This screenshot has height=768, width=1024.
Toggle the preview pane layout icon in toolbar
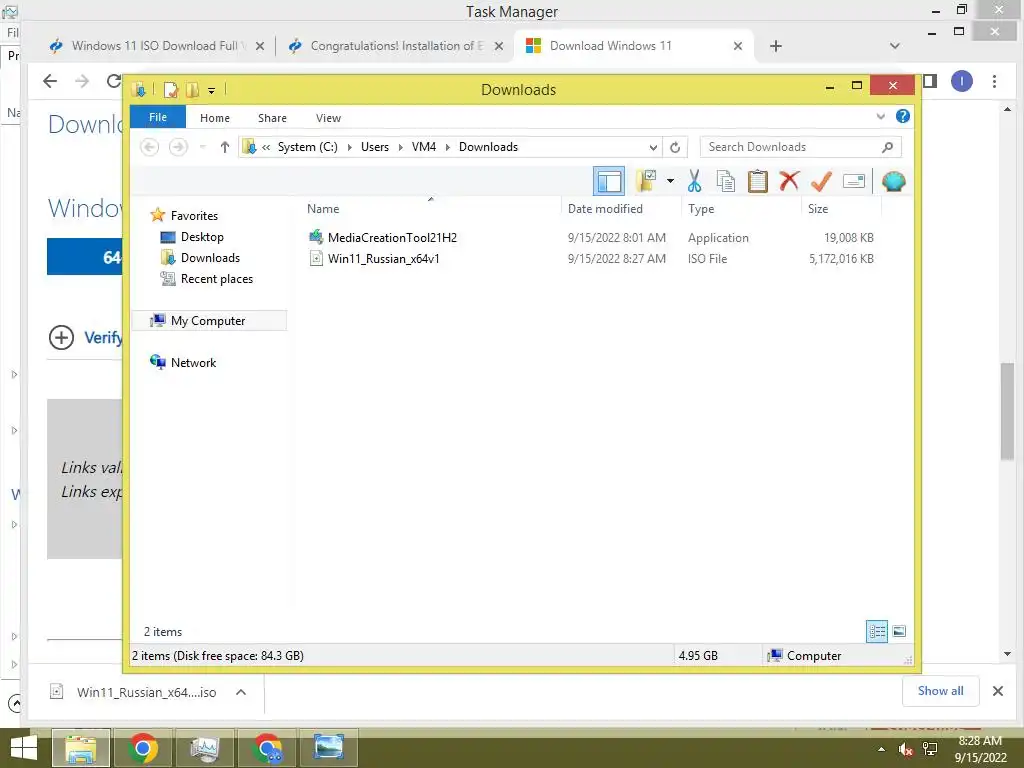pyautogui.click(x=609, y=181)
